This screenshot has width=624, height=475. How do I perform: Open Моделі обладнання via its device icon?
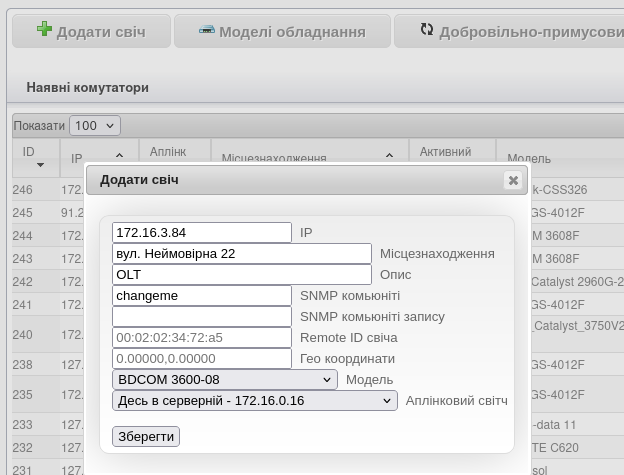click(207, 30)
